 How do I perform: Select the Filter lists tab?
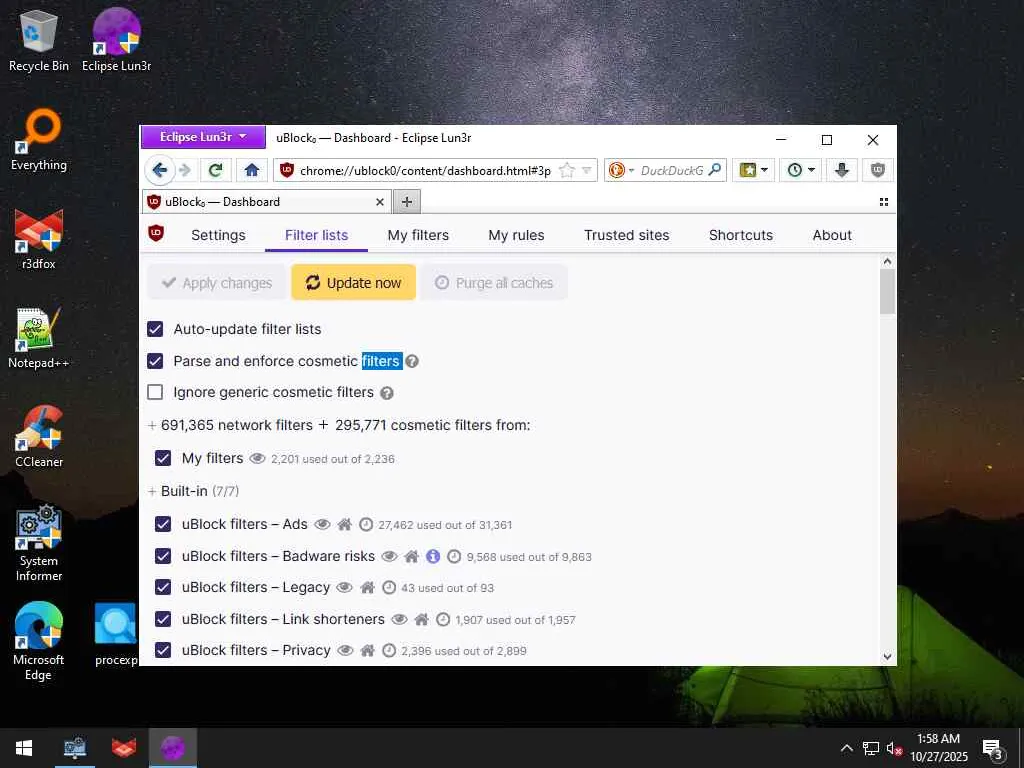(316, 235)
